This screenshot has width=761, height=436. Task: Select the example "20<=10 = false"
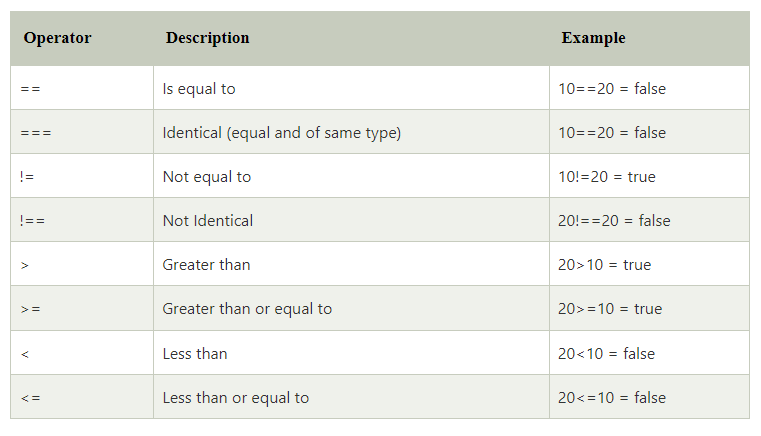click(612, 398)
